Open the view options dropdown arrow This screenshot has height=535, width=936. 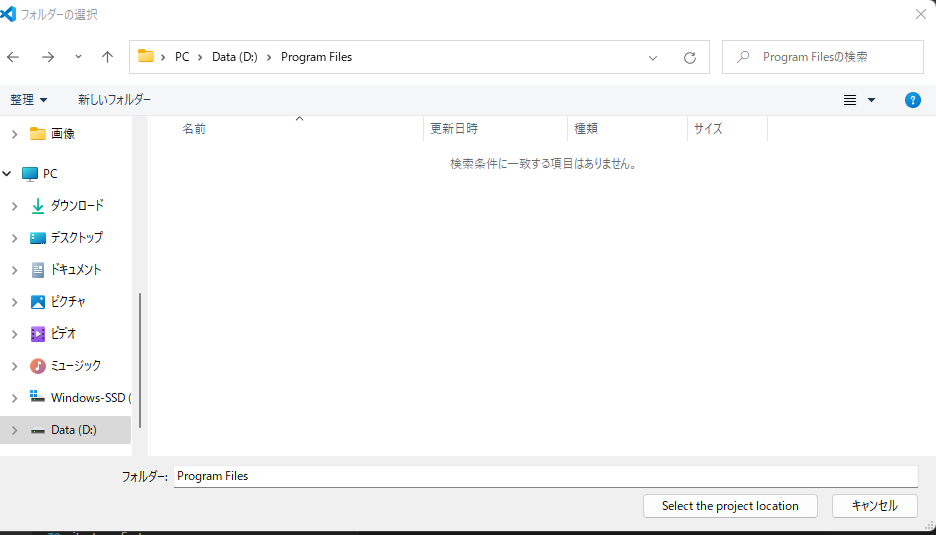click(x=871, y=100)
